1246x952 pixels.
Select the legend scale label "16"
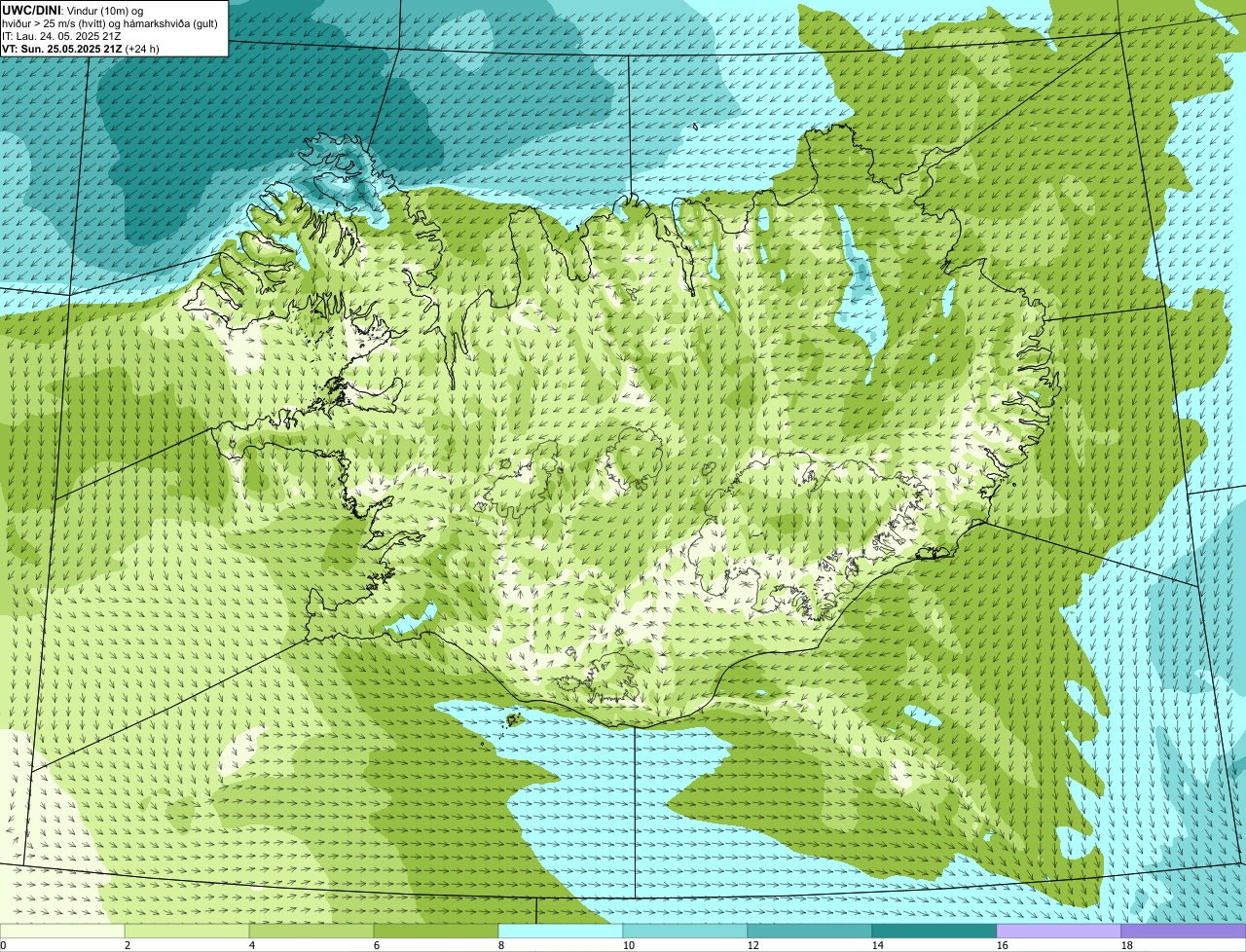[x=1003, y=945]
